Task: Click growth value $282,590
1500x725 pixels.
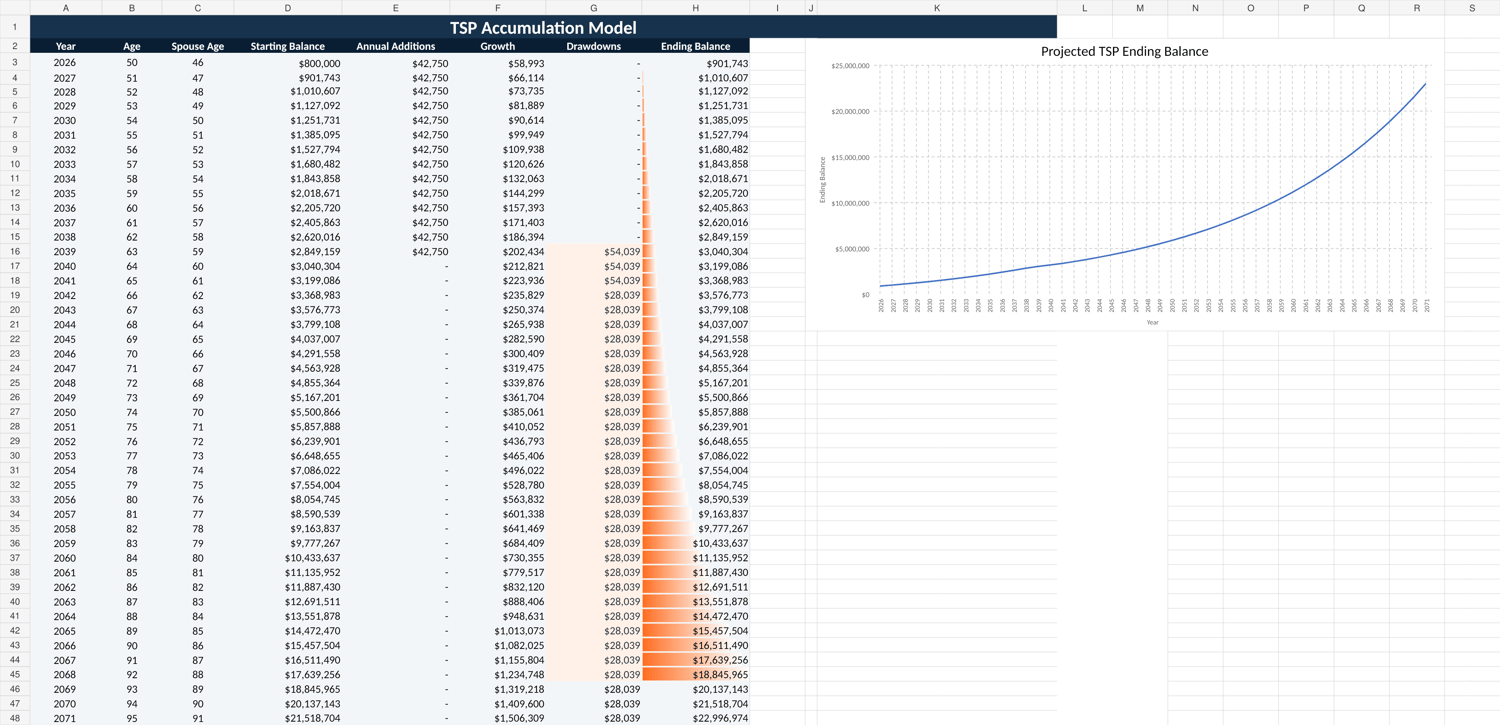Action: click(498, 339)
